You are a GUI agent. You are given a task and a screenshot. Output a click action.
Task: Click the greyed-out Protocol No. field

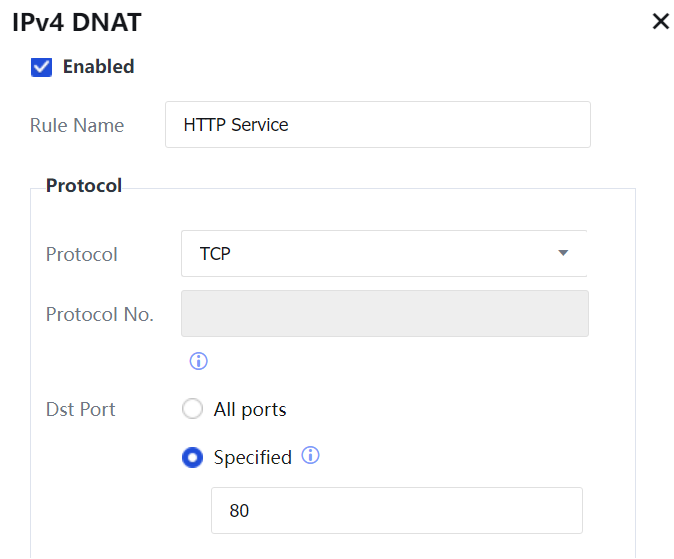coord(384,314)
